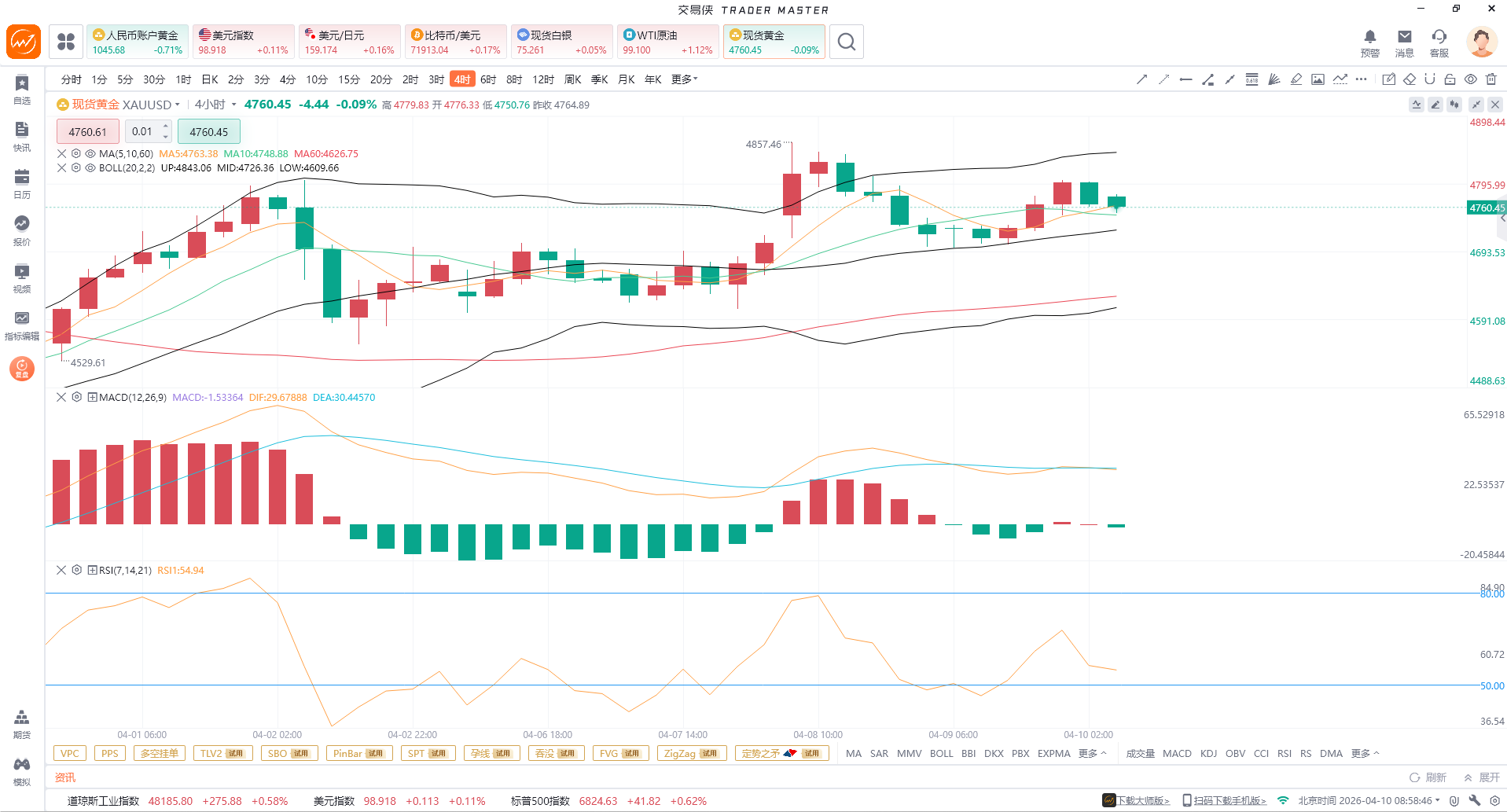Screen dimensions: 1507x812
Task: Select the highlighter marker tool
Action: 1296,79
